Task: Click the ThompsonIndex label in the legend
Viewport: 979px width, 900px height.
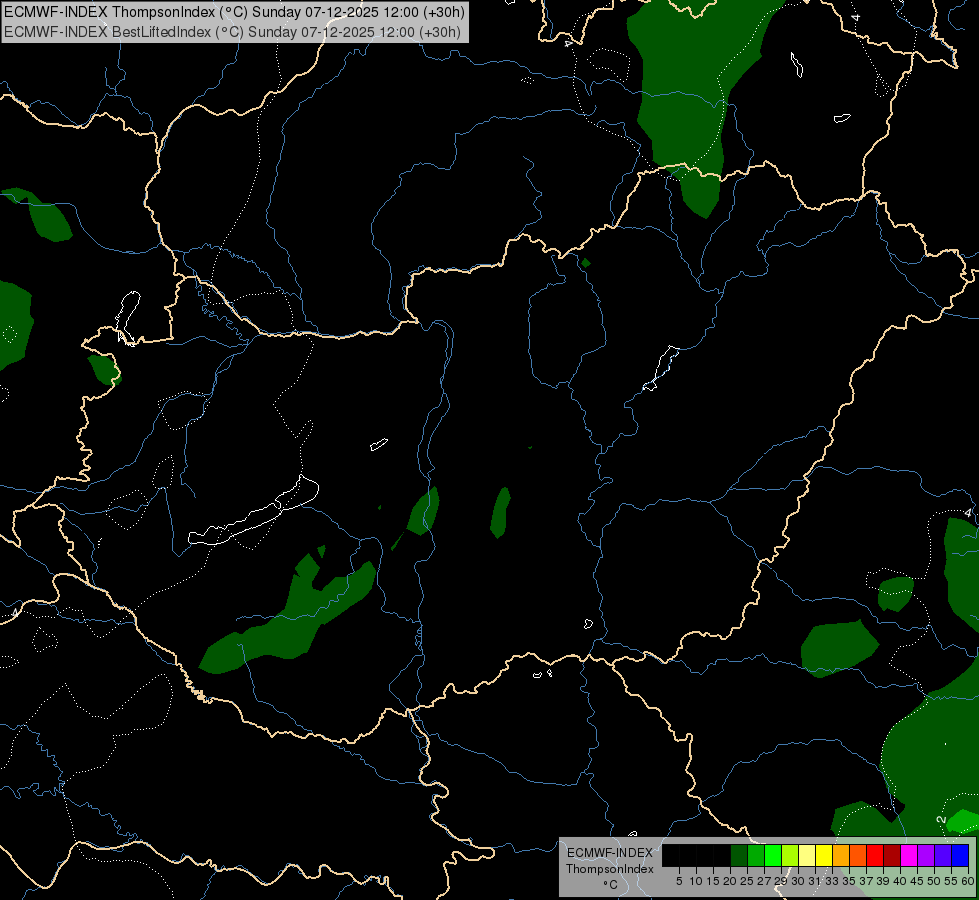Action: coord(609,869)
